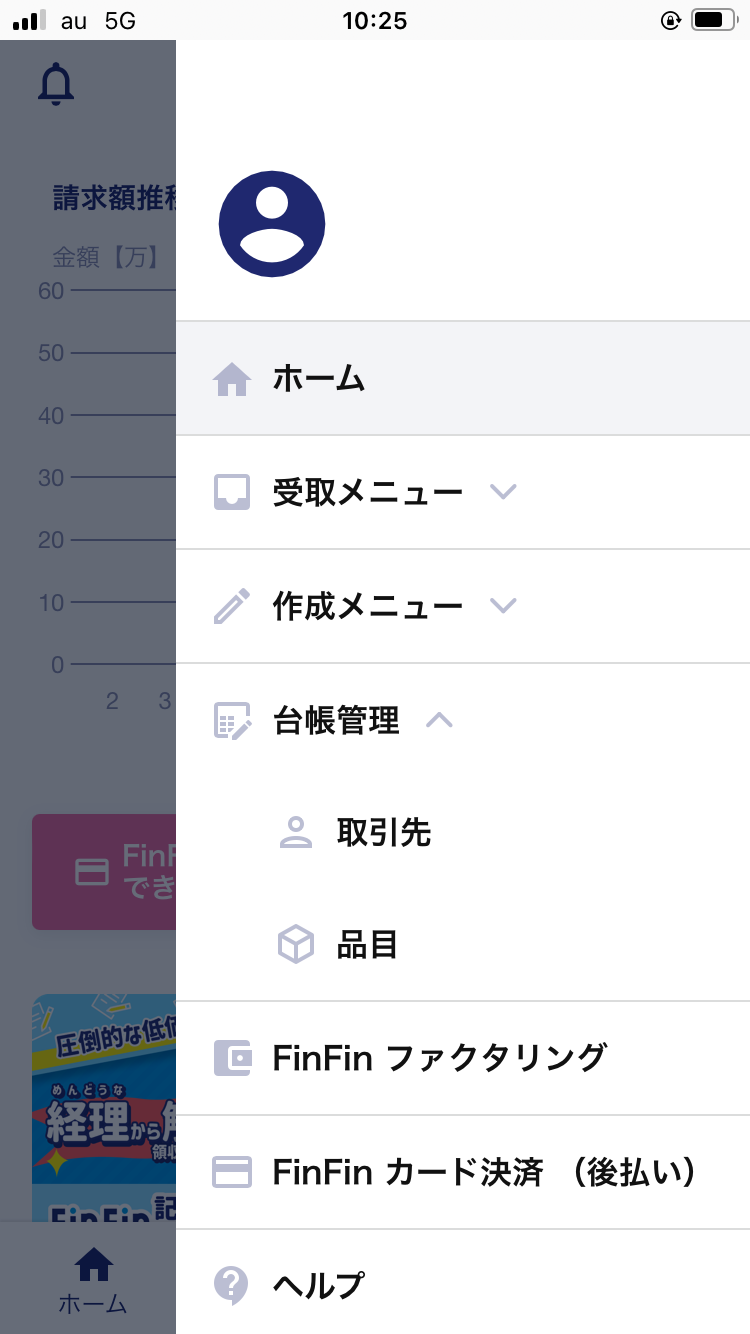
Task: Tap the help question mark icon
Action: (x=232, y=1285)
